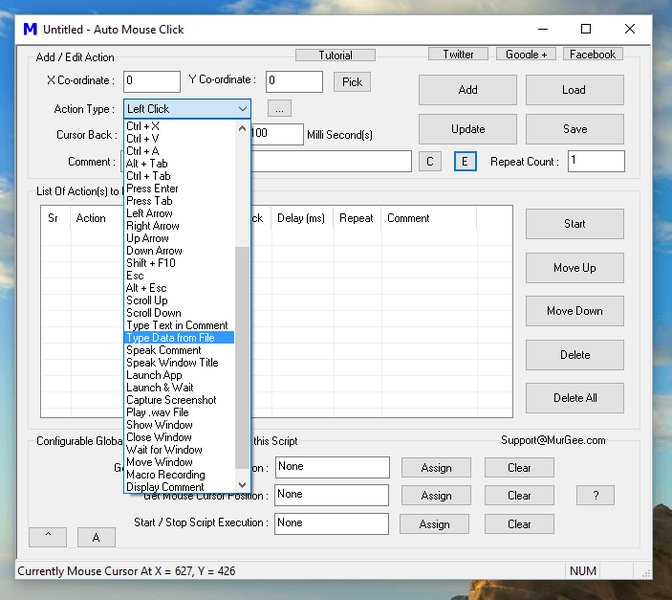
Task: Assign Start / Stop Script Execution shortcut
Action: pyautogui.click(x=434, y=524)
